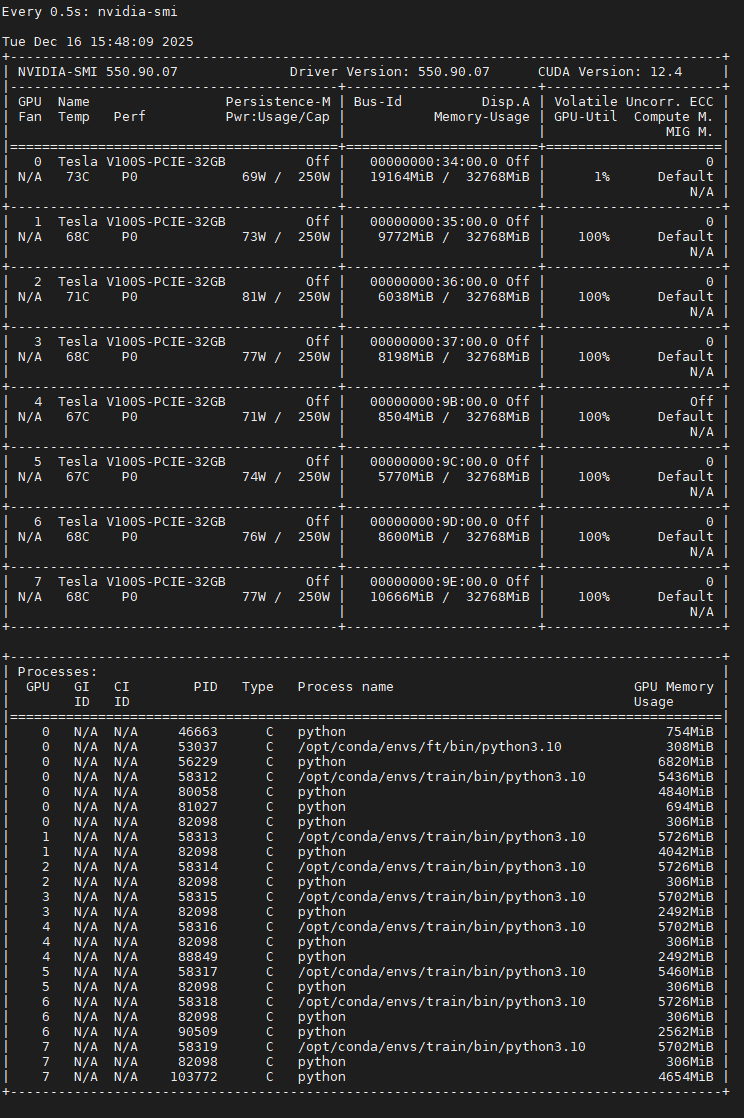This screenshot has width=744, height=1118.
Task: Click GPU 3 memory usage '8198MiB'
Action: [x=406, y=357]
